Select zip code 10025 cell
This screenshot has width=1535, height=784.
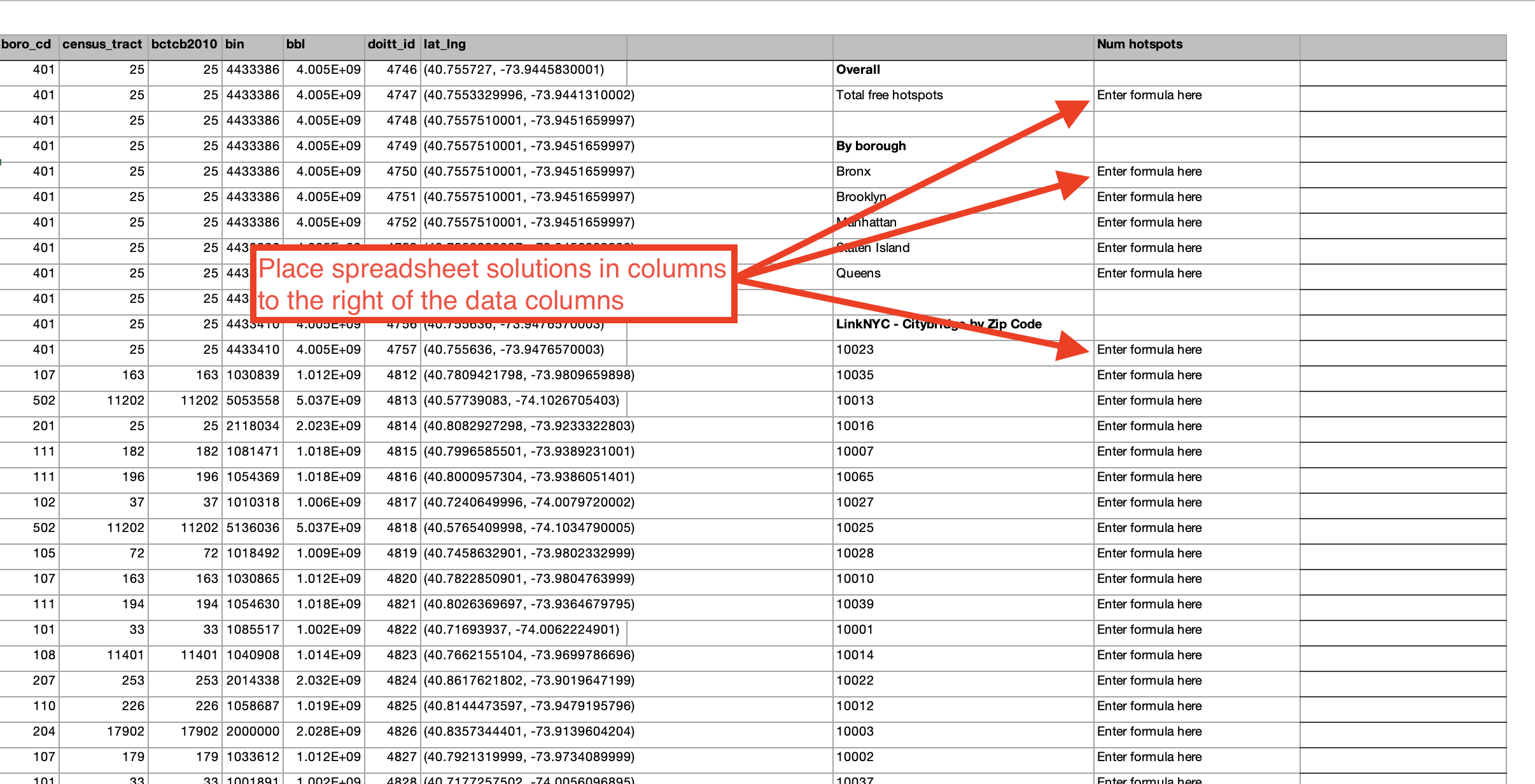964,531
